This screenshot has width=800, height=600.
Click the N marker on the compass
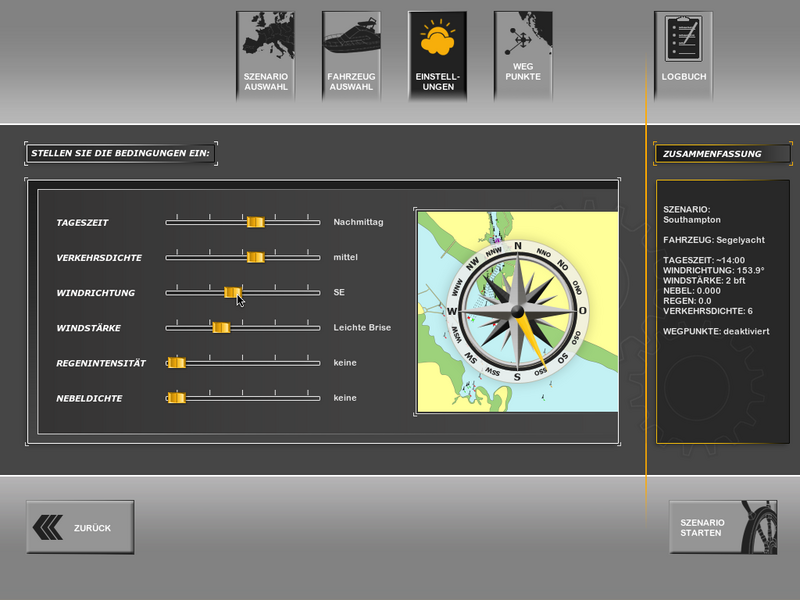click(x=517, y=246)
